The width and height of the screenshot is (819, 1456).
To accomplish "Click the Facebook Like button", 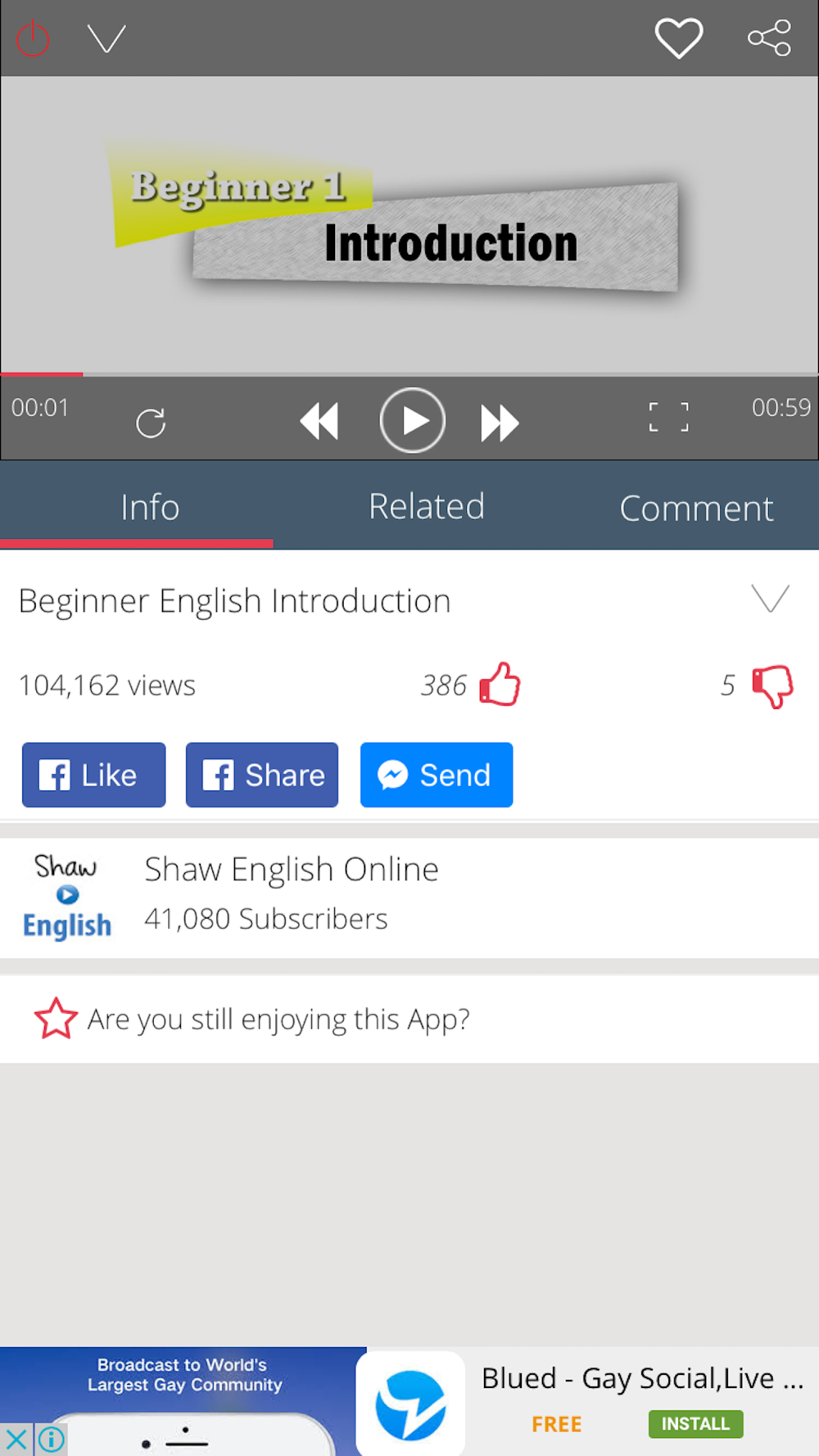I will point(94,775).
